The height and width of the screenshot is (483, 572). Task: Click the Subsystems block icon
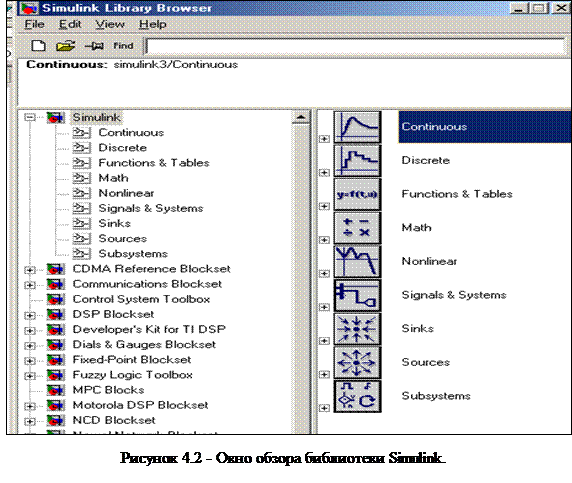point(358,397)
